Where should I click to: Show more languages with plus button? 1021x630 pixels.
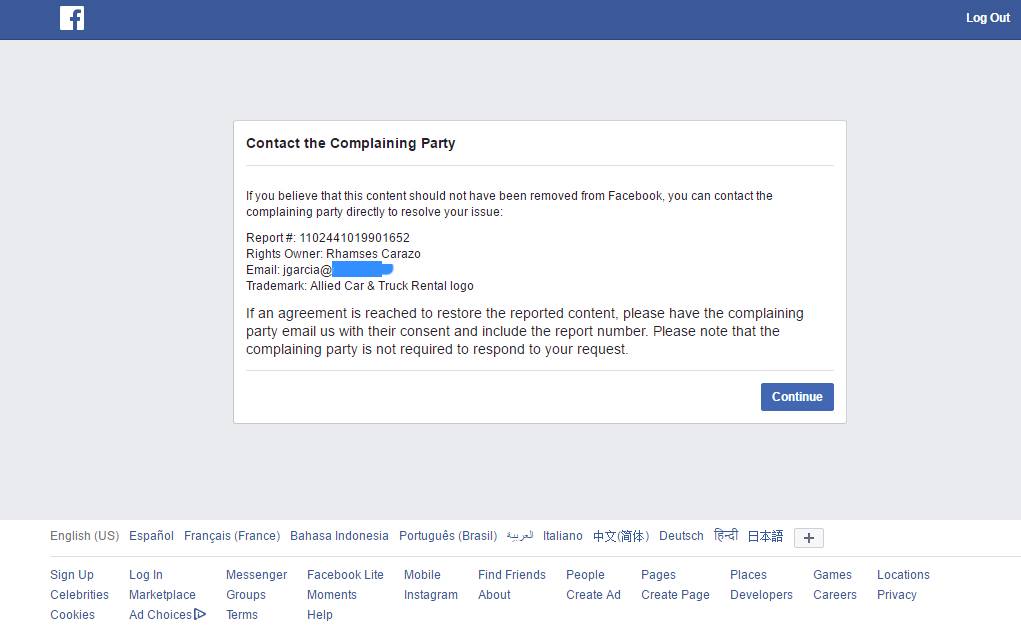[809, 538]
